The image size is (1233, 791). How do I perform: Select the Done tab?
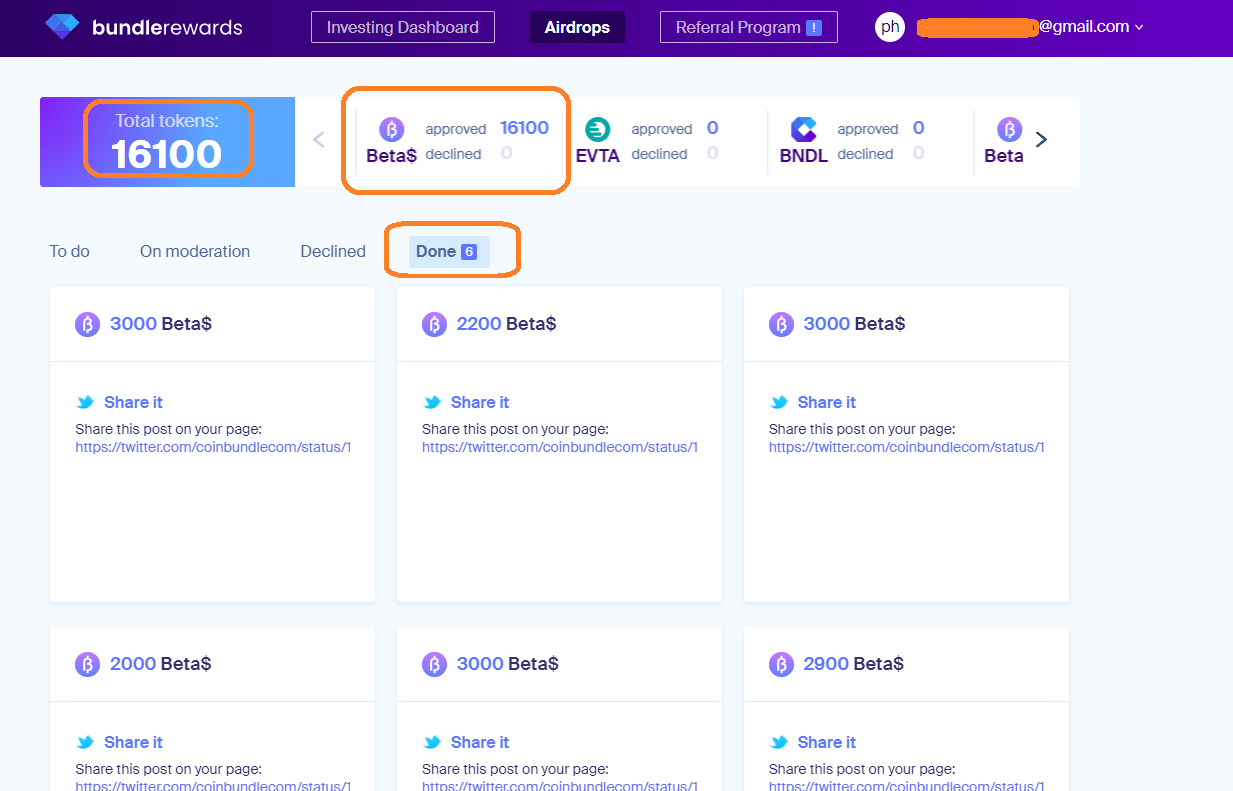pyautogui.click(x=449, y=251)
